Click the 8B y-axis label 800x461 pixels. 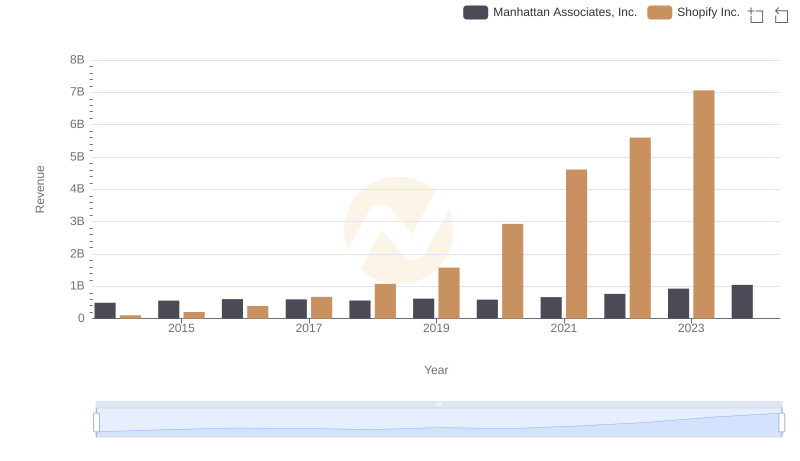77,60
